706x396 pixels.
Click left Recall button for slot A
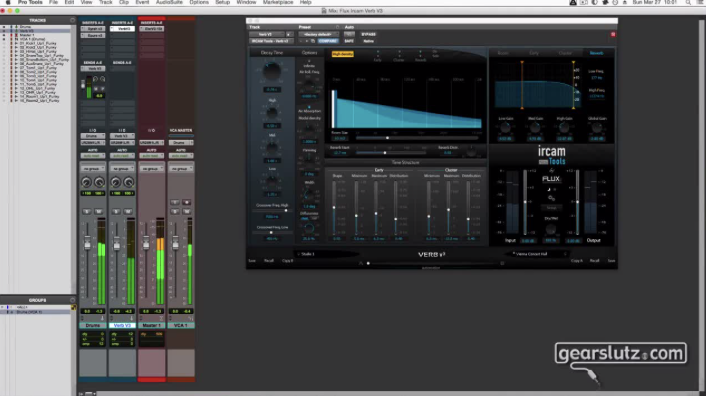(269, 261)
